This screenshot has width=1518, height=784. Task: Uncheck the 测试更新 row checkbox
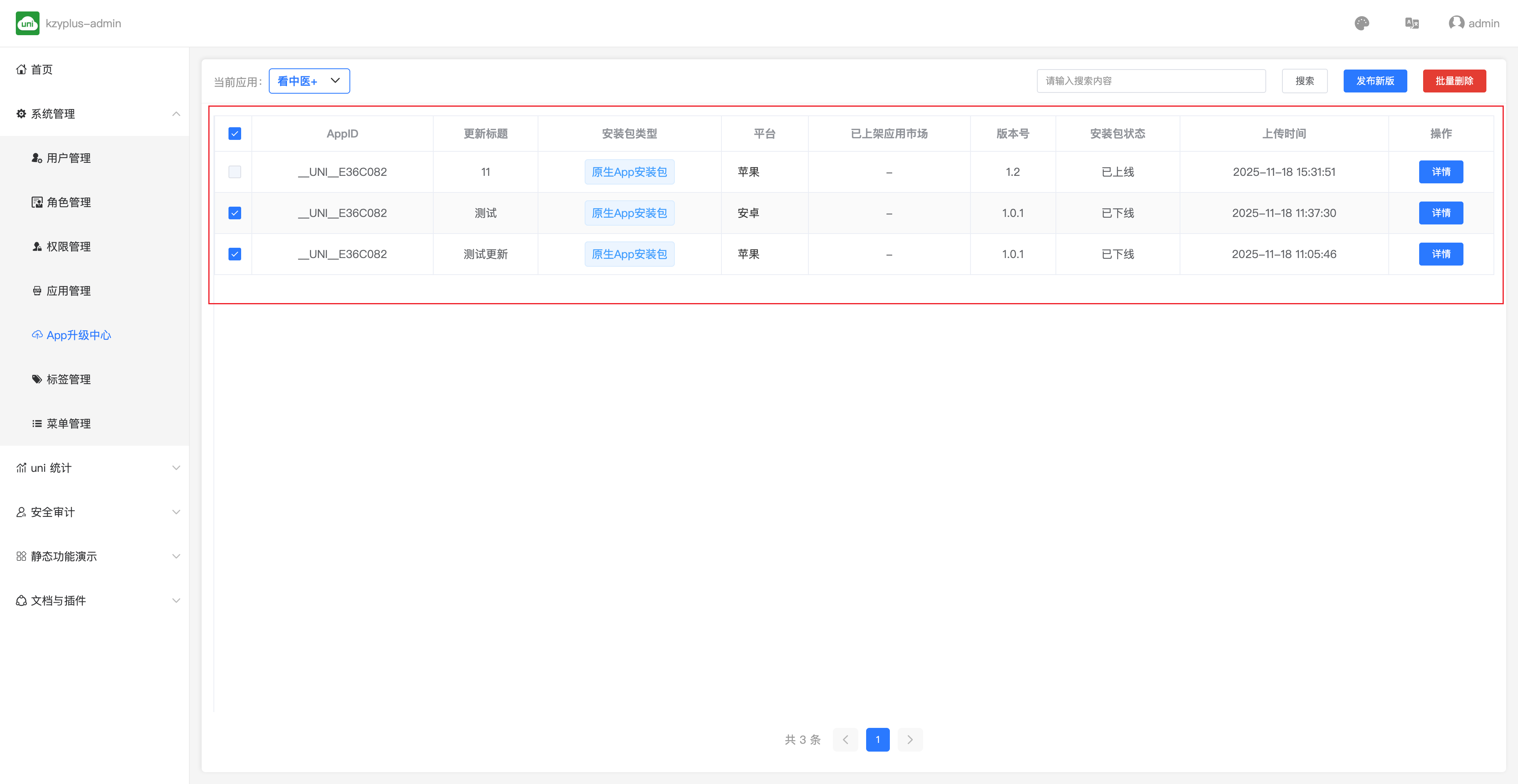click(234, 254)
